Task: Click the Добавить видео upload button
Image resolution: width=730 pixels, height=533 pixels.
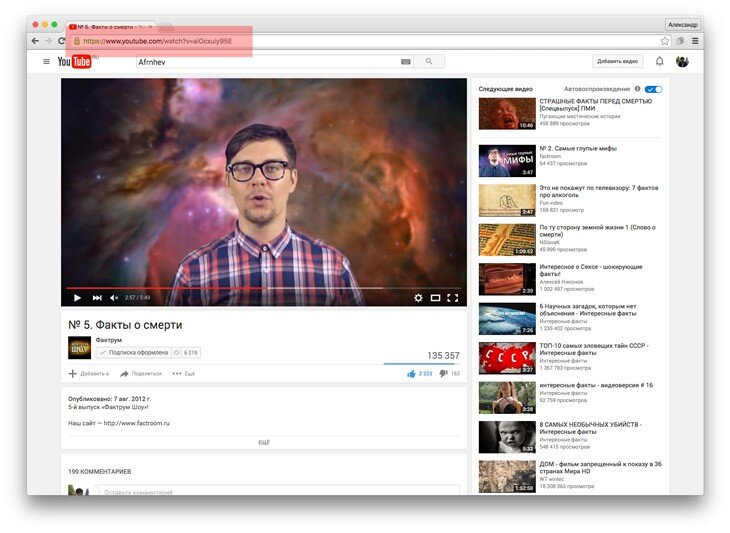Action: pyautogui.click(x=617, y=61)
